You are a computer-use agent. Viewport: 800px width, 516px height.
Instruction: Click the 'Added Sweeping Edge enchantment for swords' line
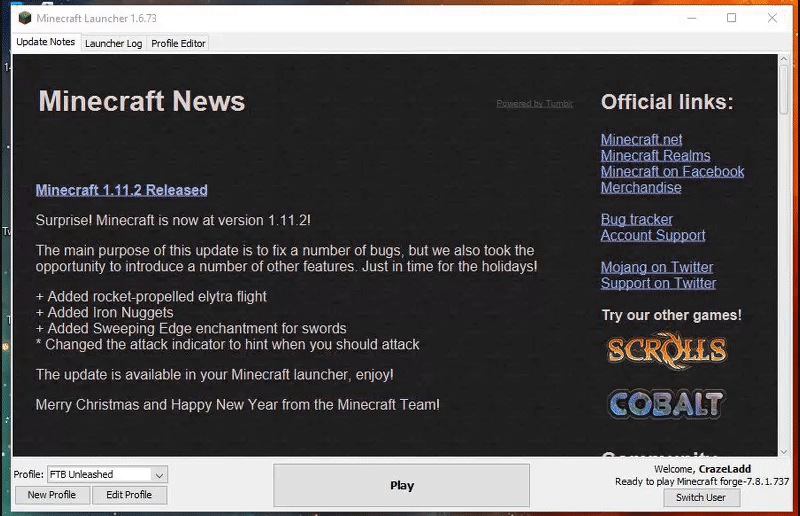191,328
